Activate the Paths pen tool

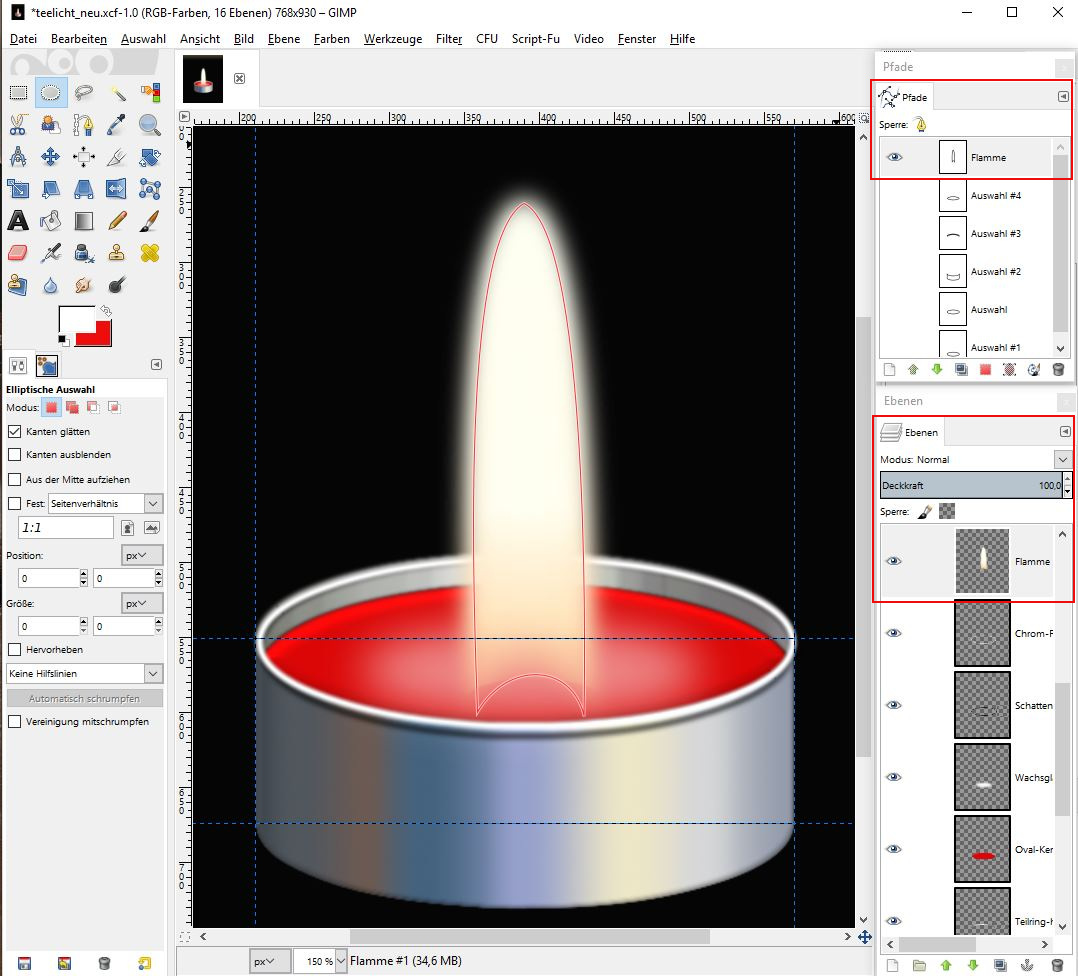click(84, 125)
